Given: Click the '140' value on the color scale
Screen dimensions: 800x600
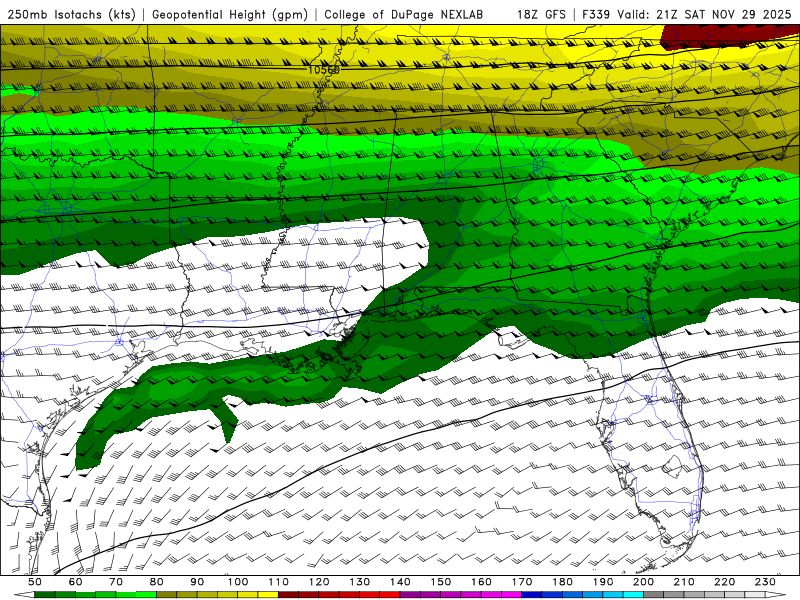Looking at the screenshot, I should [400, 582].
